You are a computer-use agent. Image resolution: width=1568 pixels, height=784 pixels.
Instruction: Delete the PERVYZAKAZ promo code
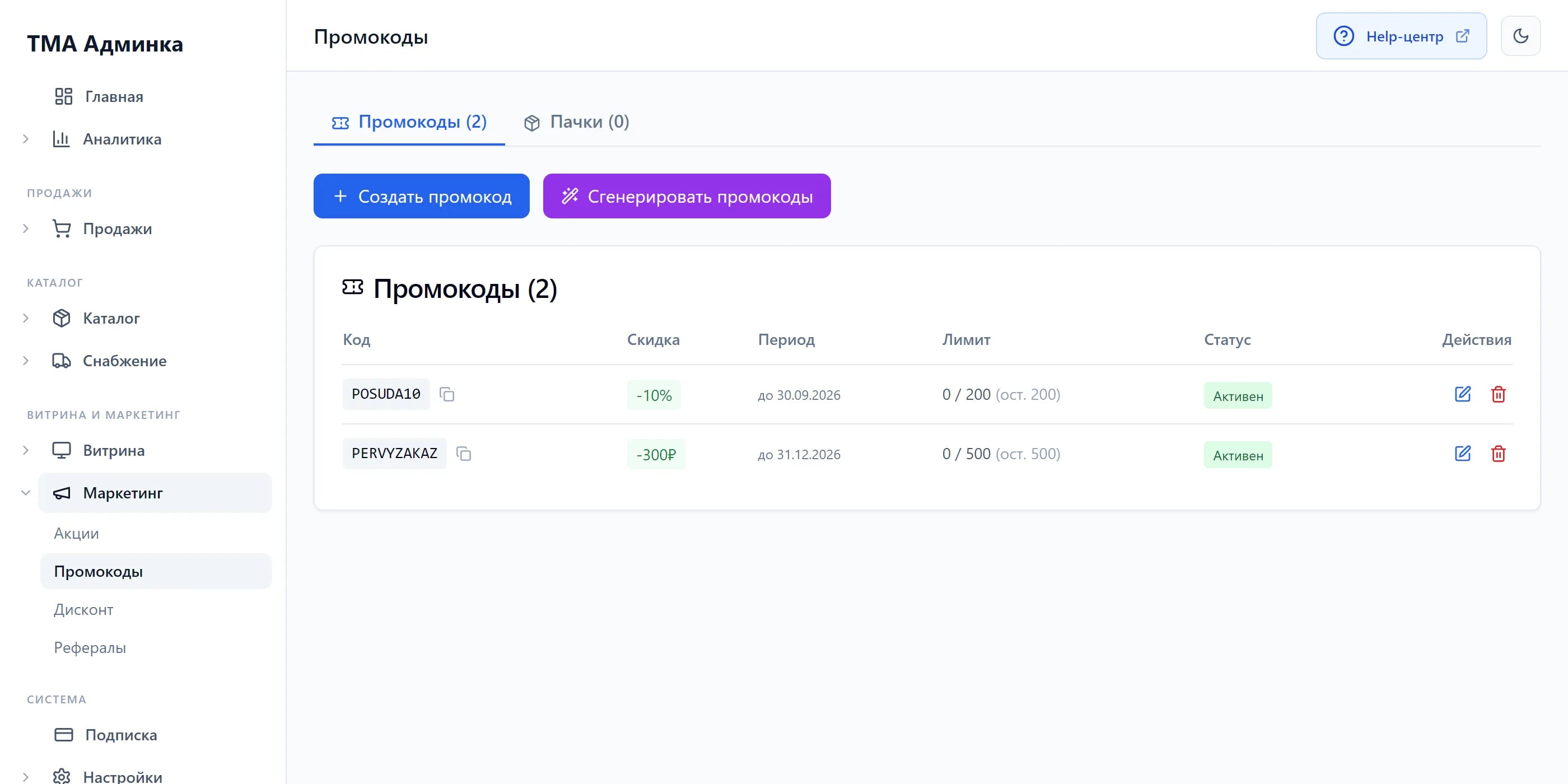click(1498, 454)
